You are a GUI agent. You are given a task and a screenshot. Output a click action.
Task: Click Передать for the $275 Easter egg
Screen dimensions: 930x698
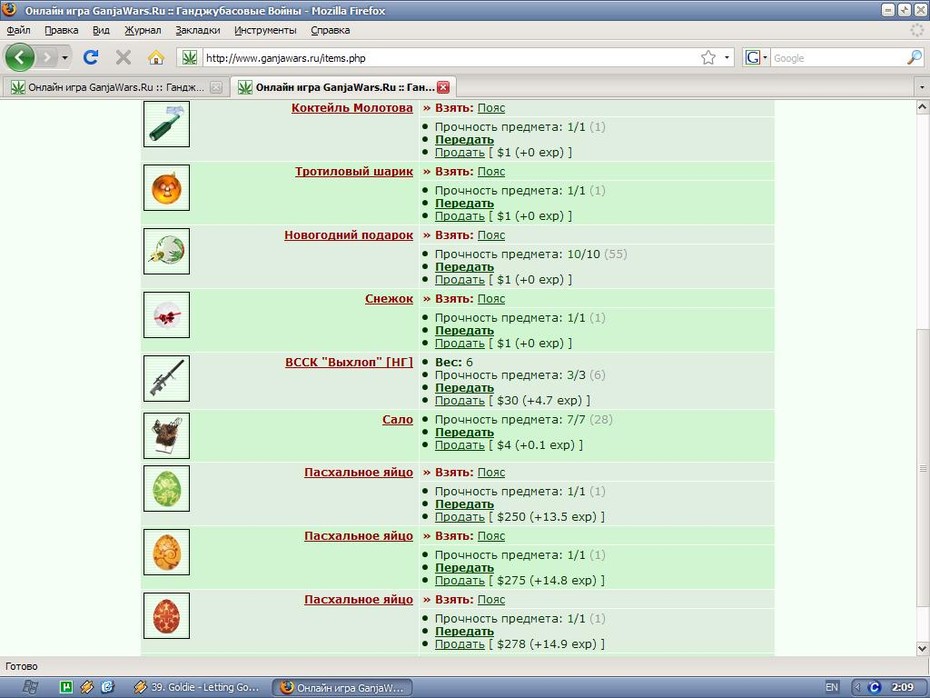(x=464, y=568)
